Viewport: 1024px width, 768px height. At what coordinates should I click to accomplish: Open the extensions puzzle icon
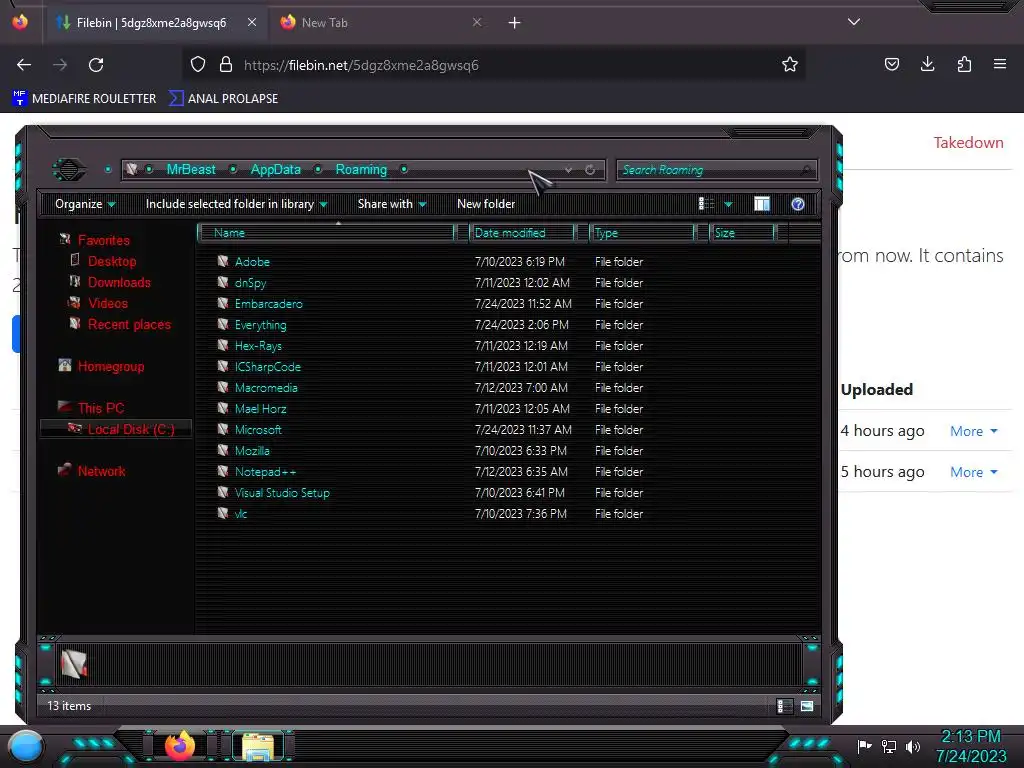coord(964,64)
